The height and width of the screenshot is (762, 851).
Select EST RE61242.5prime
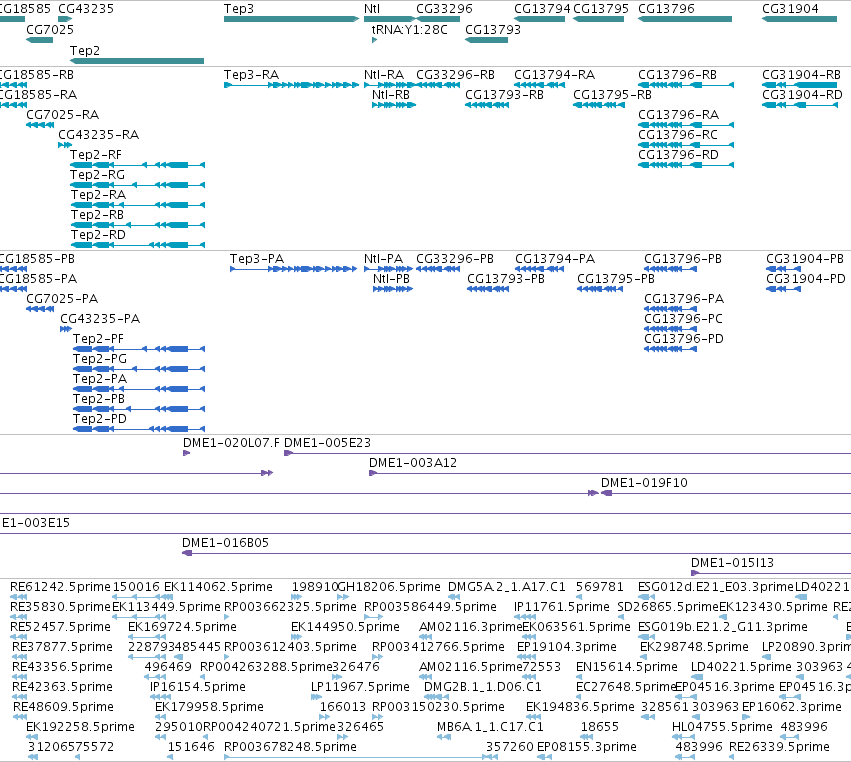coord(60,587)
